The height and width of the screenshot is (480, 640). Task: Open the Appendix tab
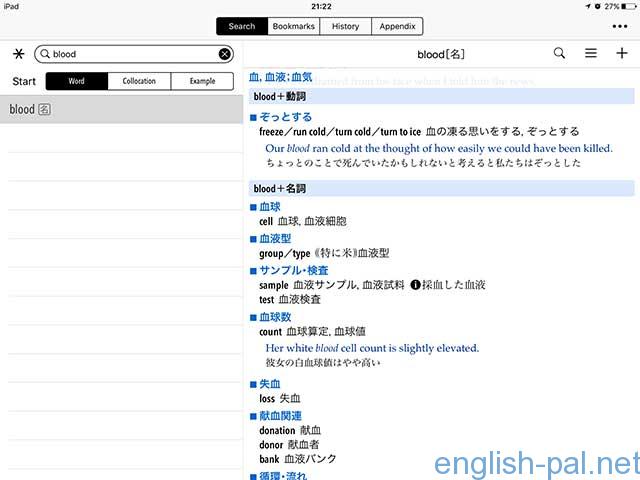coord(397,26)
